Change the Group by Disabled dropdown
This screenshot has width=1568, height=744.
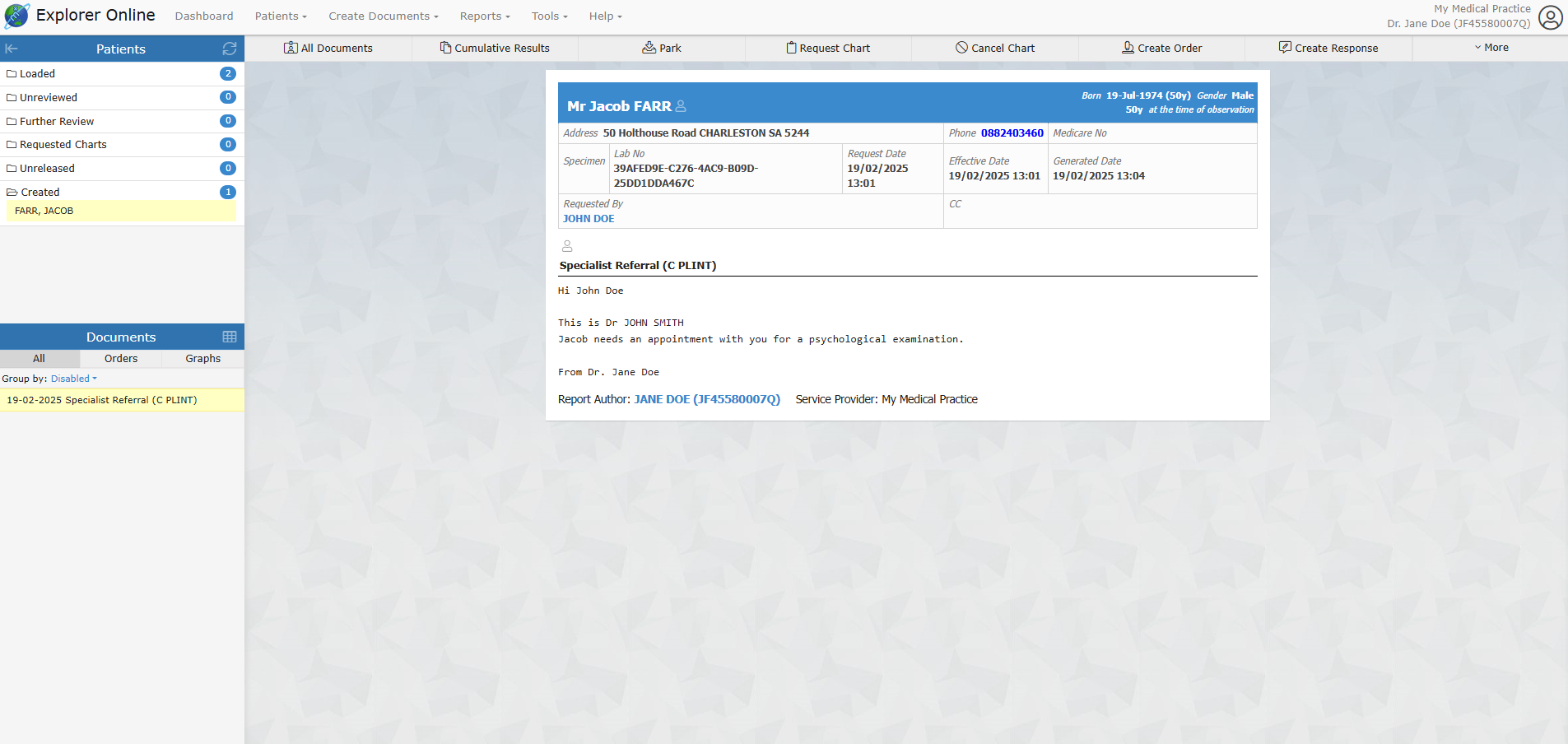tap(73, 379)
